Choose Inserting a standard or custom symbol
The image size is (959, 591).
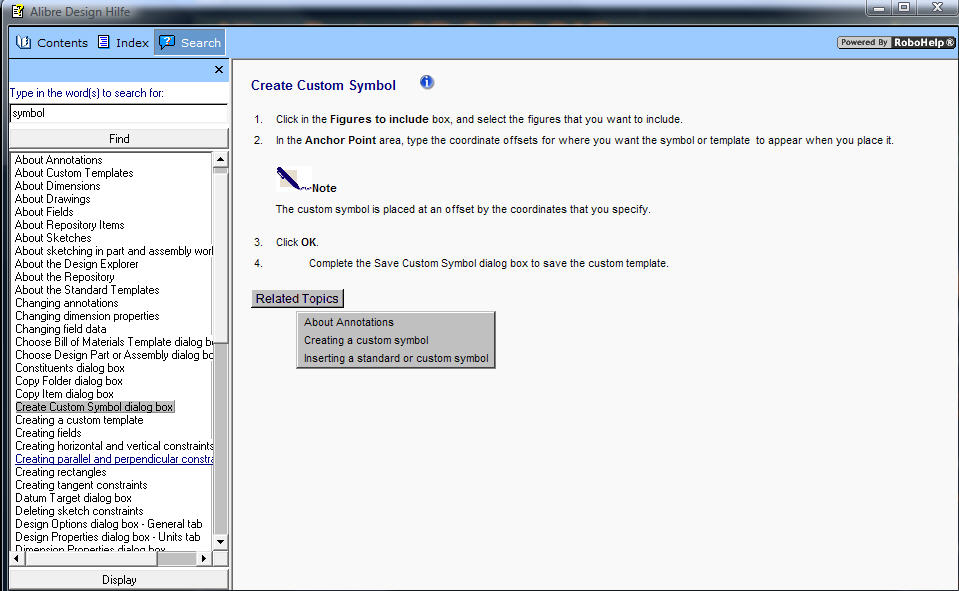[x=396, y=359]
